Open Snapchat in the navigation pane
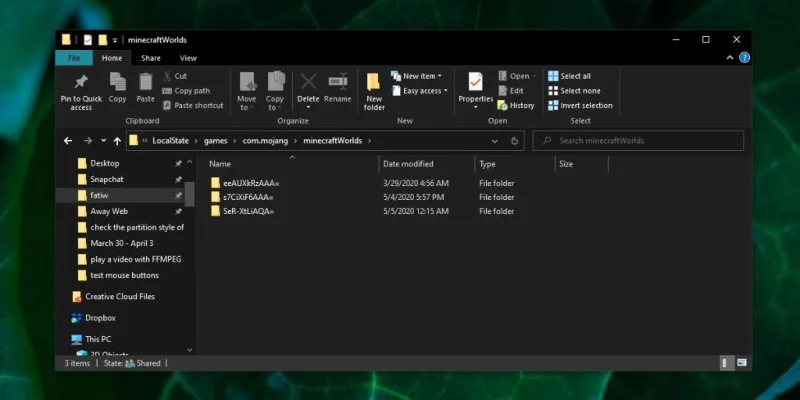 click(x=107, y=179)
